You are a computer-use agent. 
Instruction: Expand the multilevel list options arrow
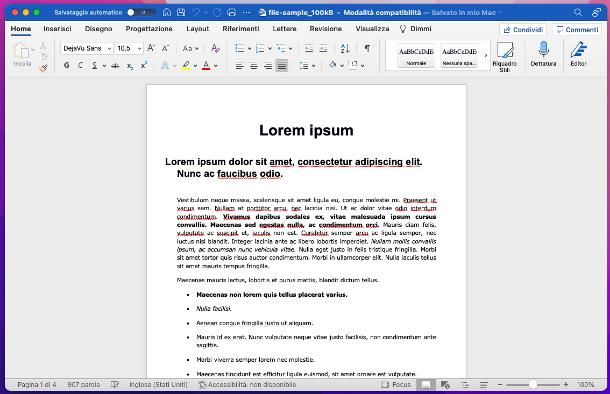coord(291,49)
